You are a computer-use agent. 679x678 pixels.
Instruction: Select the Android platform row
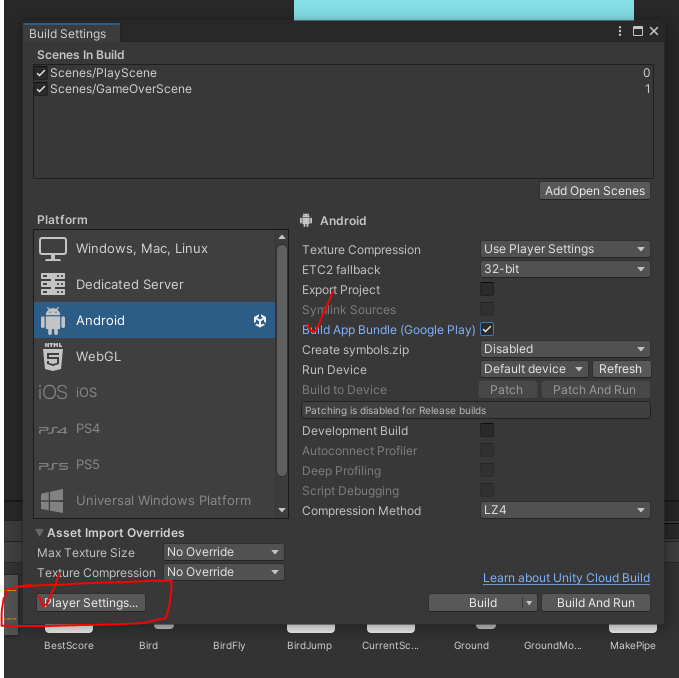pos(155,320)
